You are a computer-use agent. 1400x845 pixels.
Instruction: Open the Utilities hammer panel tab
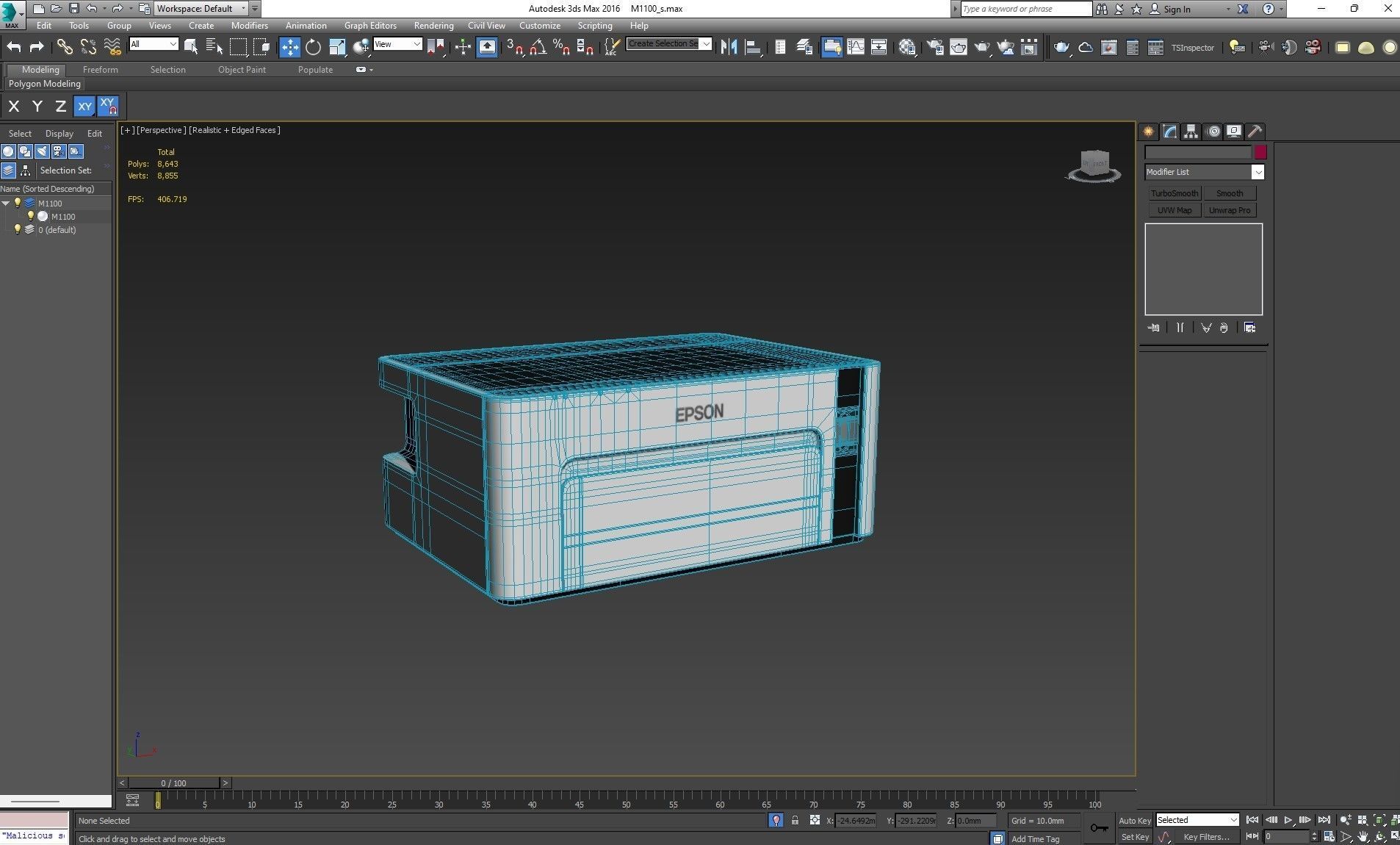tap(1255, 132)
